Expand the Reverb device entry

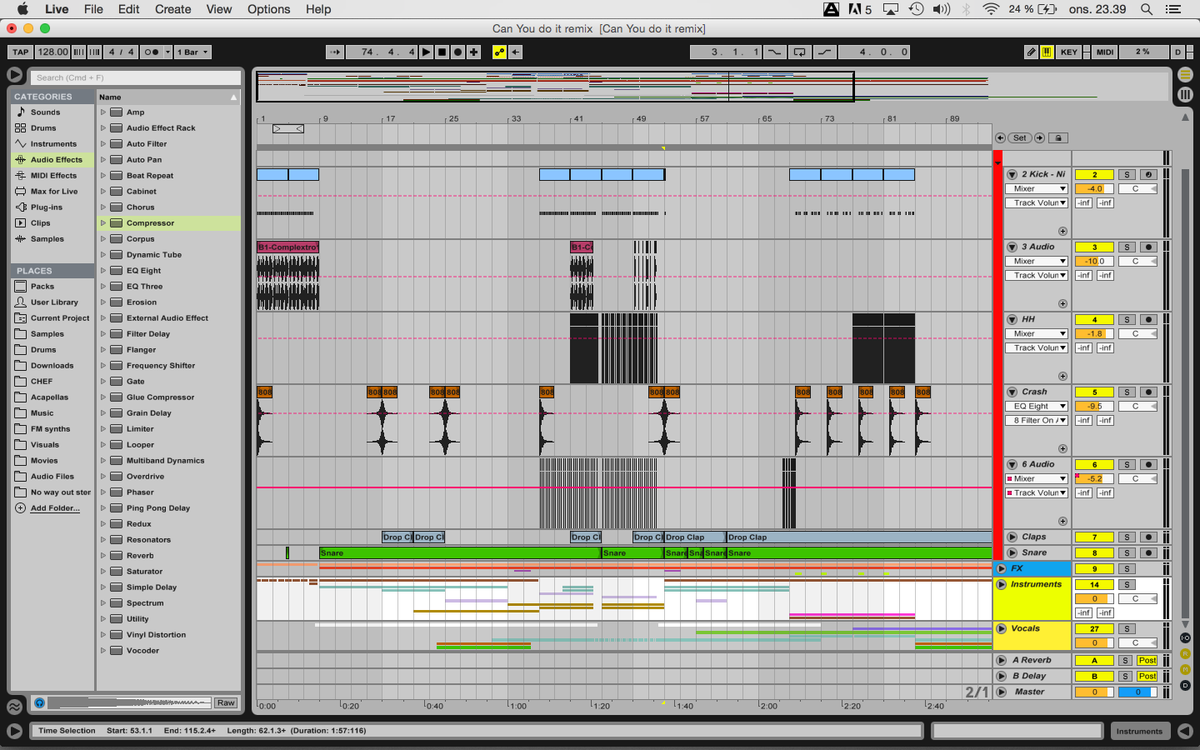[103, 556]
